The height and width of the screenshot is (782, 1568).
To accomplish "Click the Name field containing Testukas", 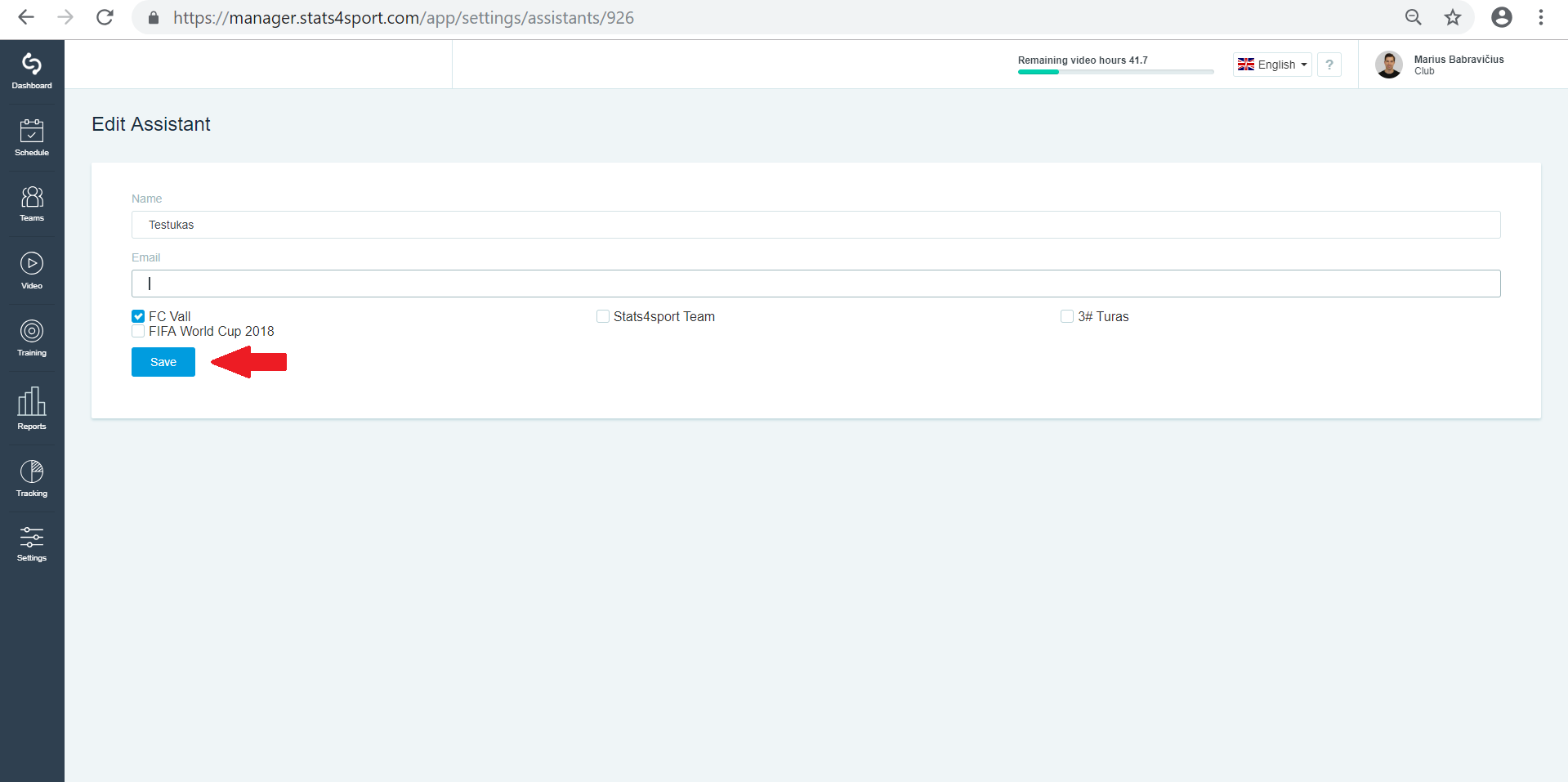I will [815, 225].
